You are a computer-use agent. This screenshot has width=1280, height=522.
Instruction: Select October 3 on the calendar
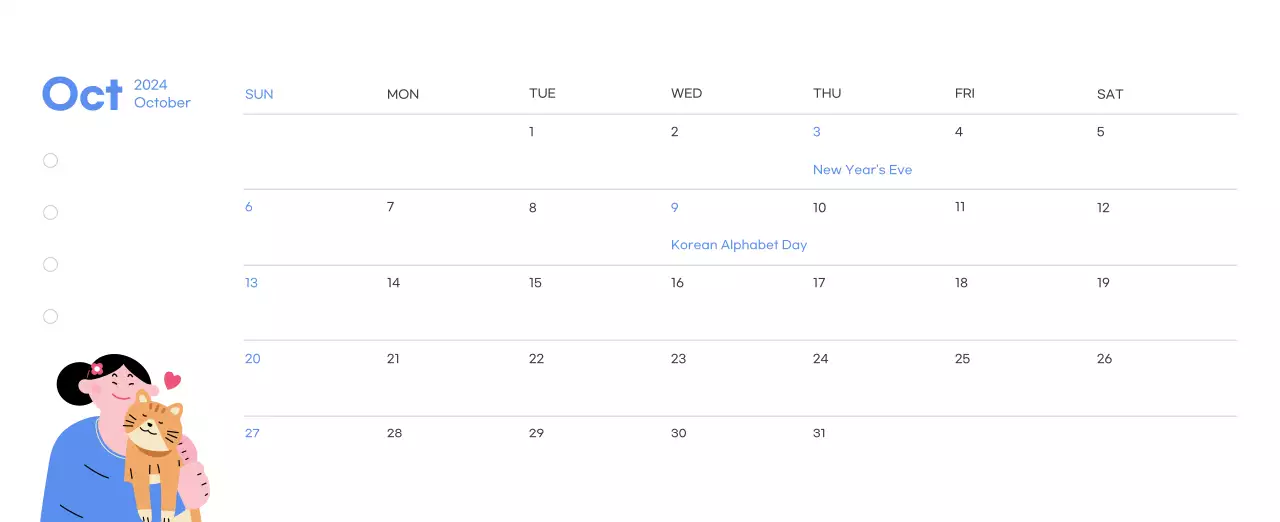tap(817, 132)
